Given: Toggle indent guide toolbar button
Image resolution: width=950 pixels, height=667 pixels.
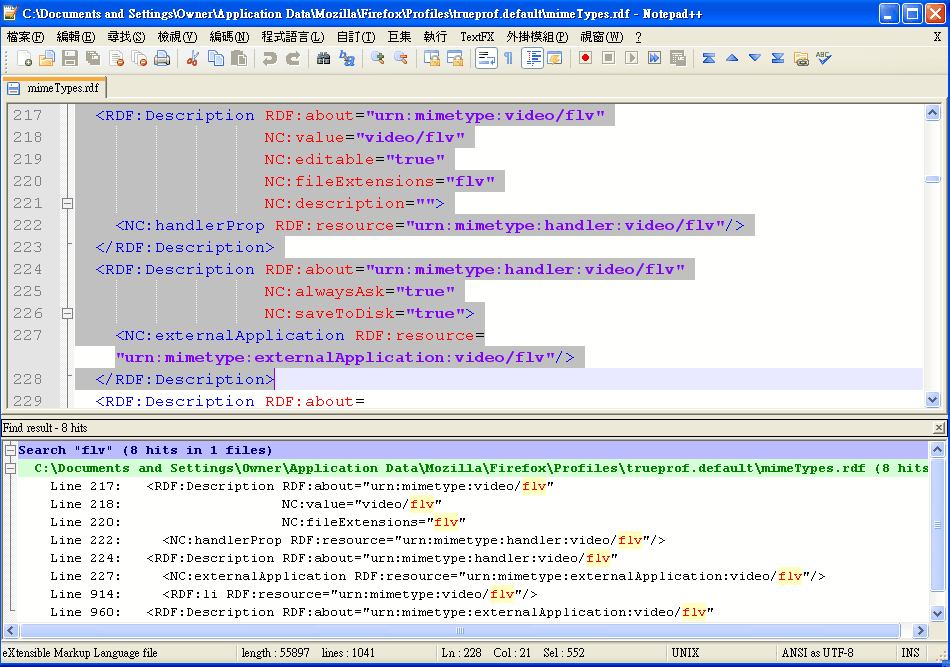Looking at the screenshot, I should [532, 58].
